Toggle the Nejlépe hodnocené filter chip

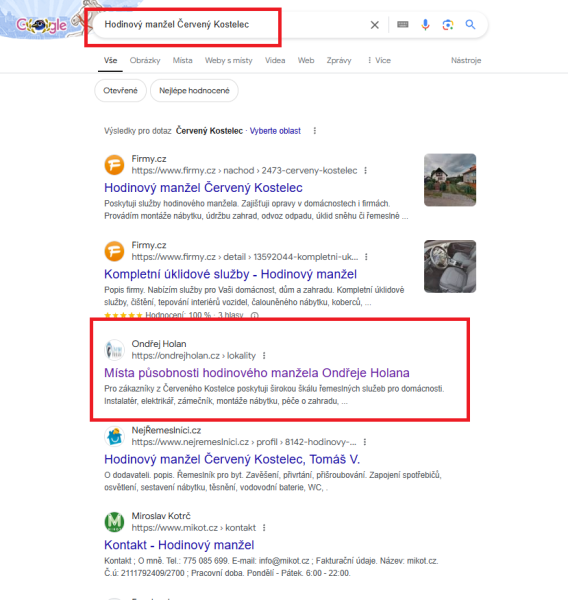pyautogui.click(x=194, y=91)
